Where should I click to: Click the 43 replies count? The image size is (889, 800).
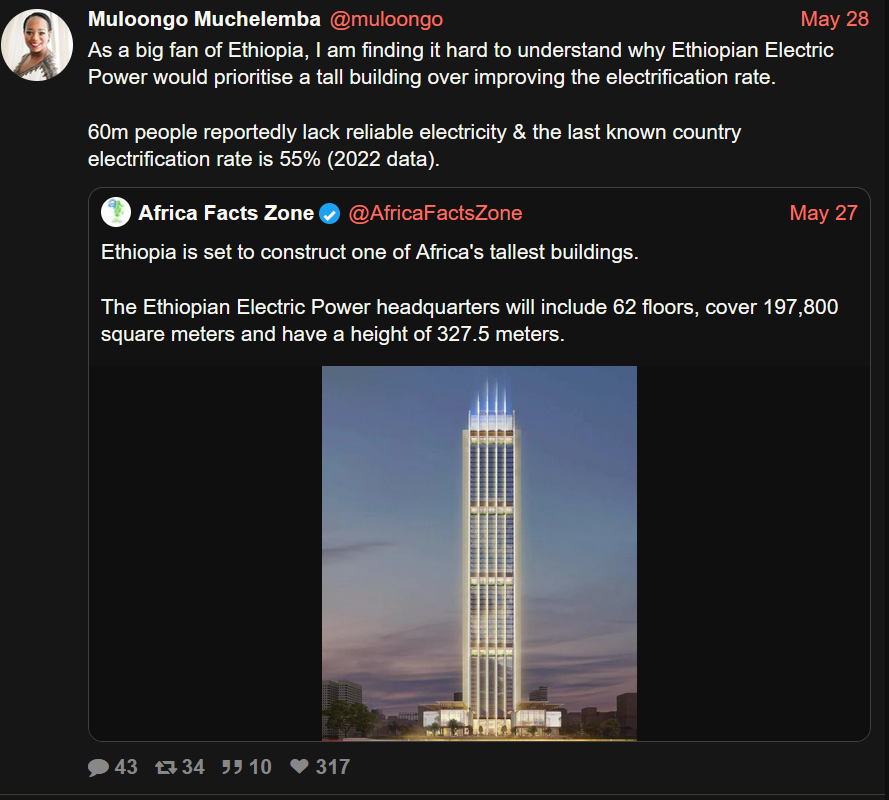(126, 767)
